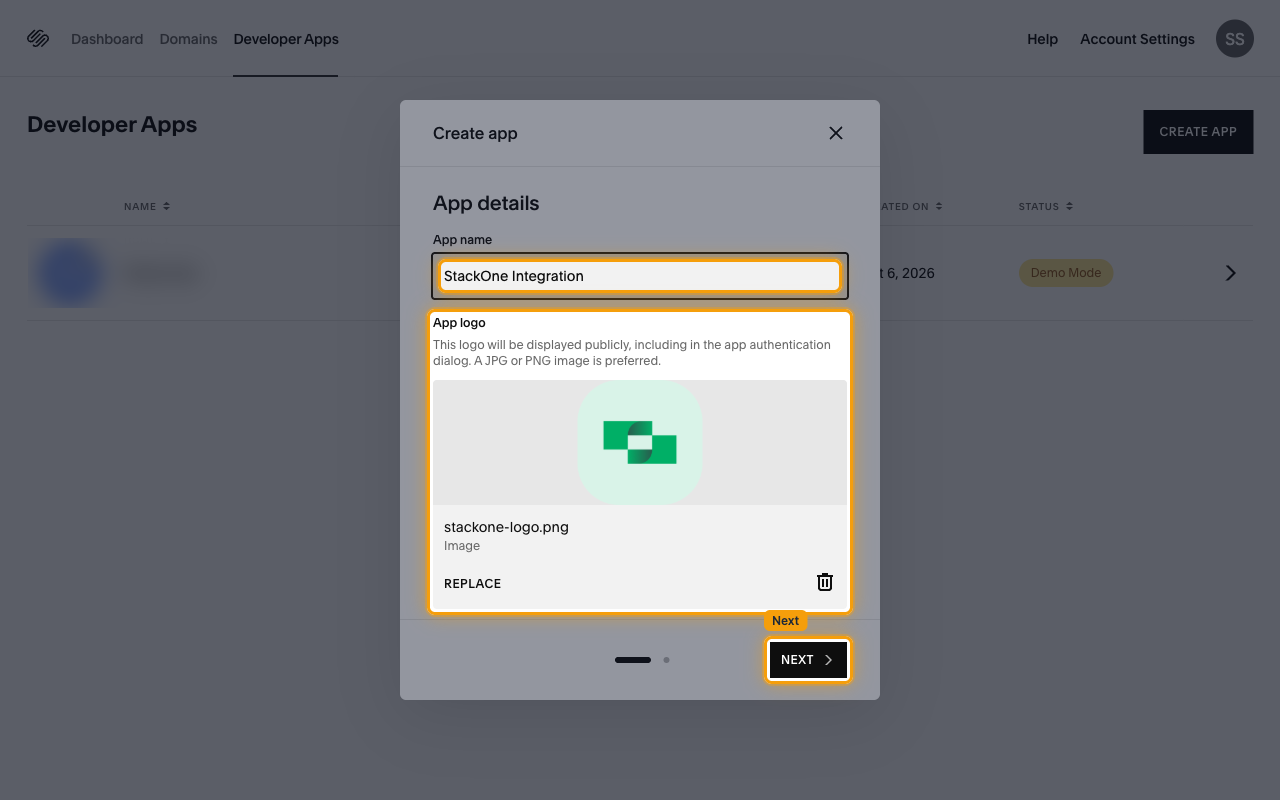Viewport: 1280px width, 800px height.
Task: Expand the app row chevron arrow
Action: coord(1231,273)
